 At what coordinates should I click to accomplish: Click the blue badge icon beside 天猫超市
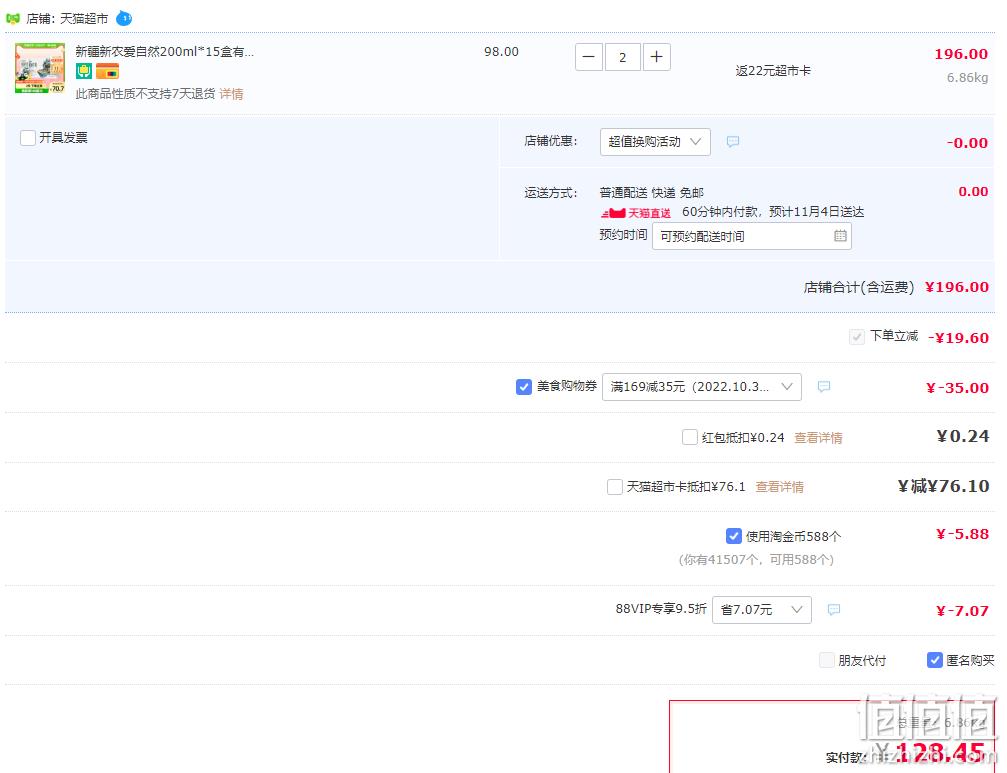pos(124,19)
